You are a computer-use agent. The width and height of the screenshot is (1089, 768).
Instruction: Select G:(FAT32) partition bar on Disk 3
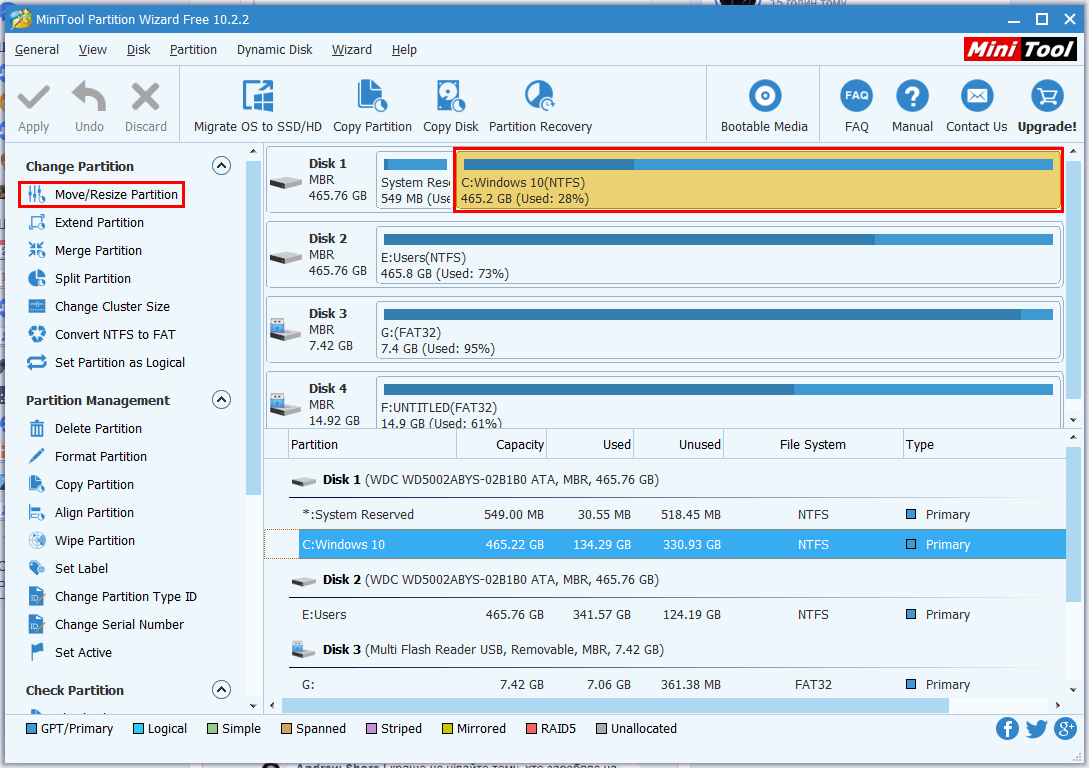719,331
